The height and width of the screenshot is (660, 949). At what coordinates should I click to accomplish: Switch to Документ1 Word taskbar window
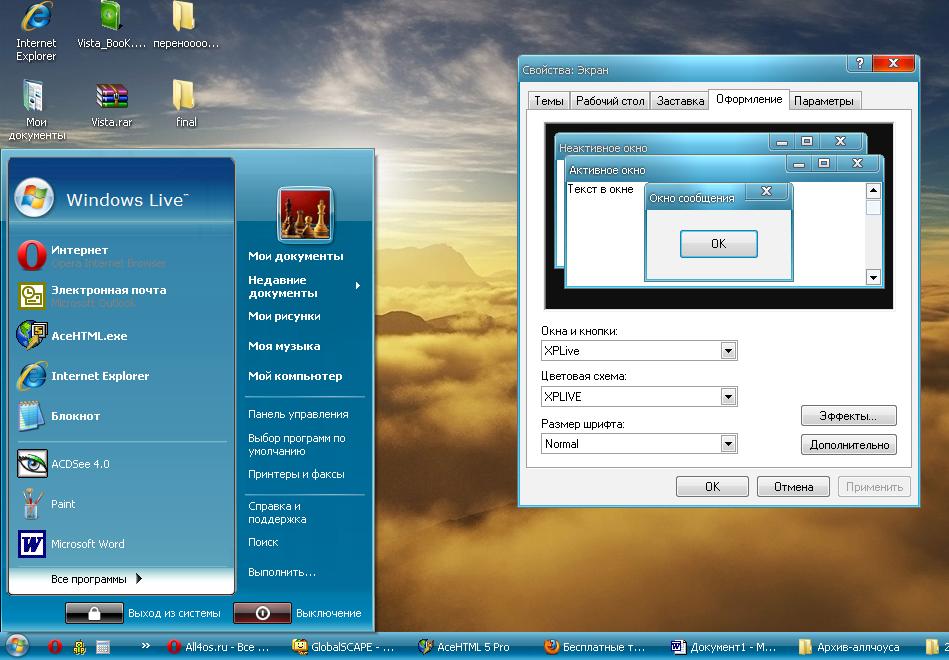coord(723,647)
